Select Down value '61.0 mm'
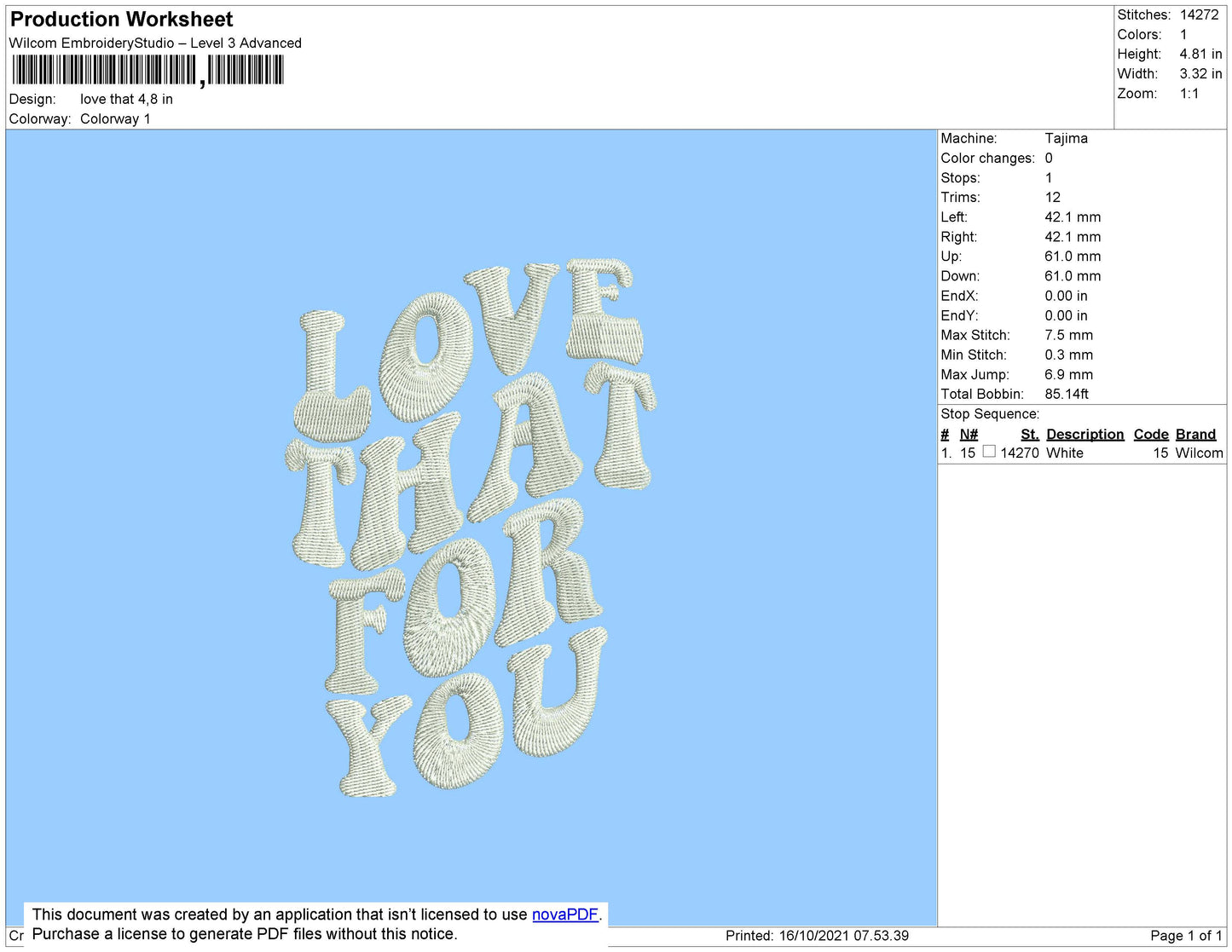This screenshot has width=1232, height=952. point(1073,276)
